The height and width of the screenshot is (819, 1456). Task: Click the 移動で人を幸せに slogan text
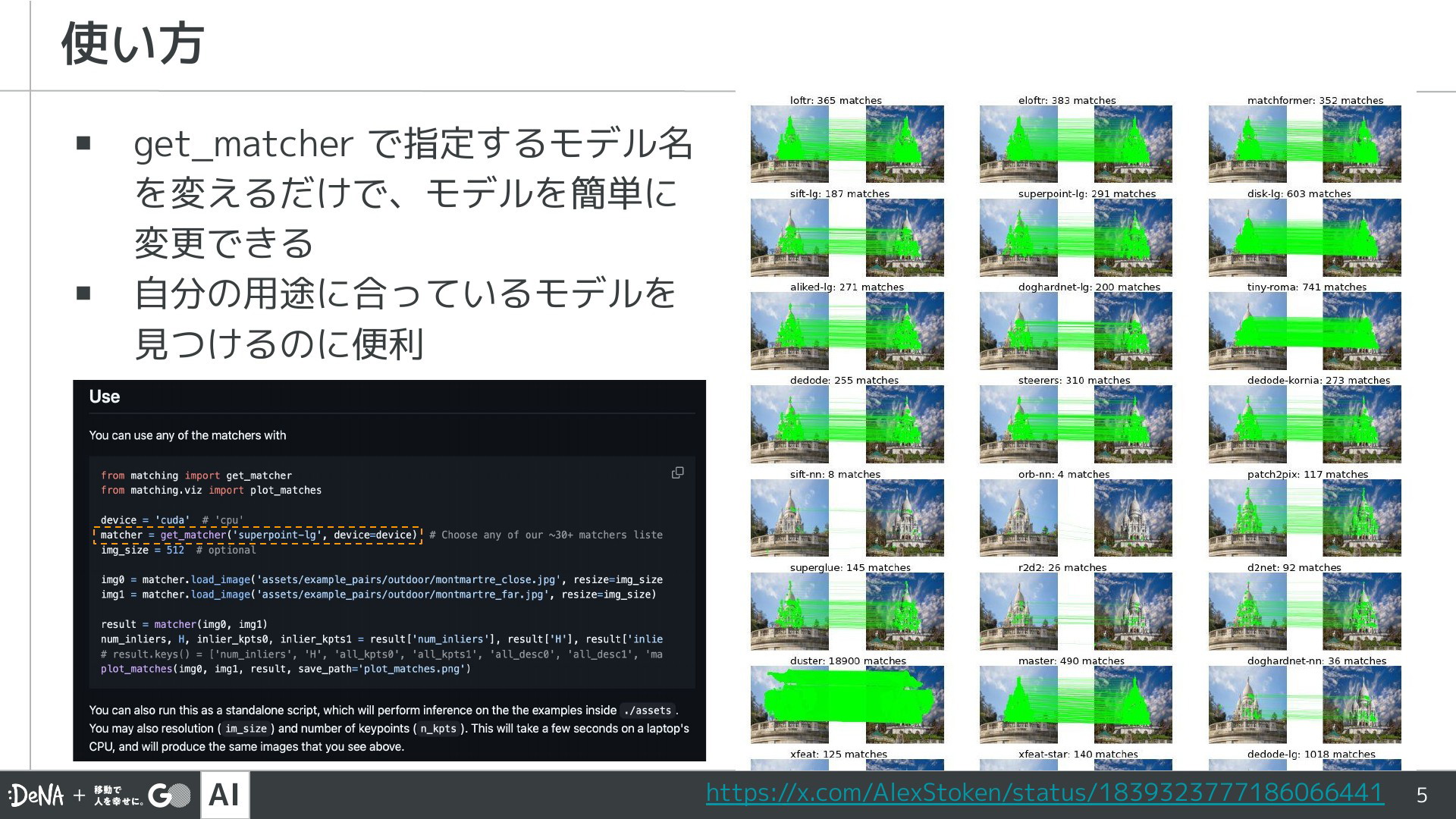tap(118, 795)
